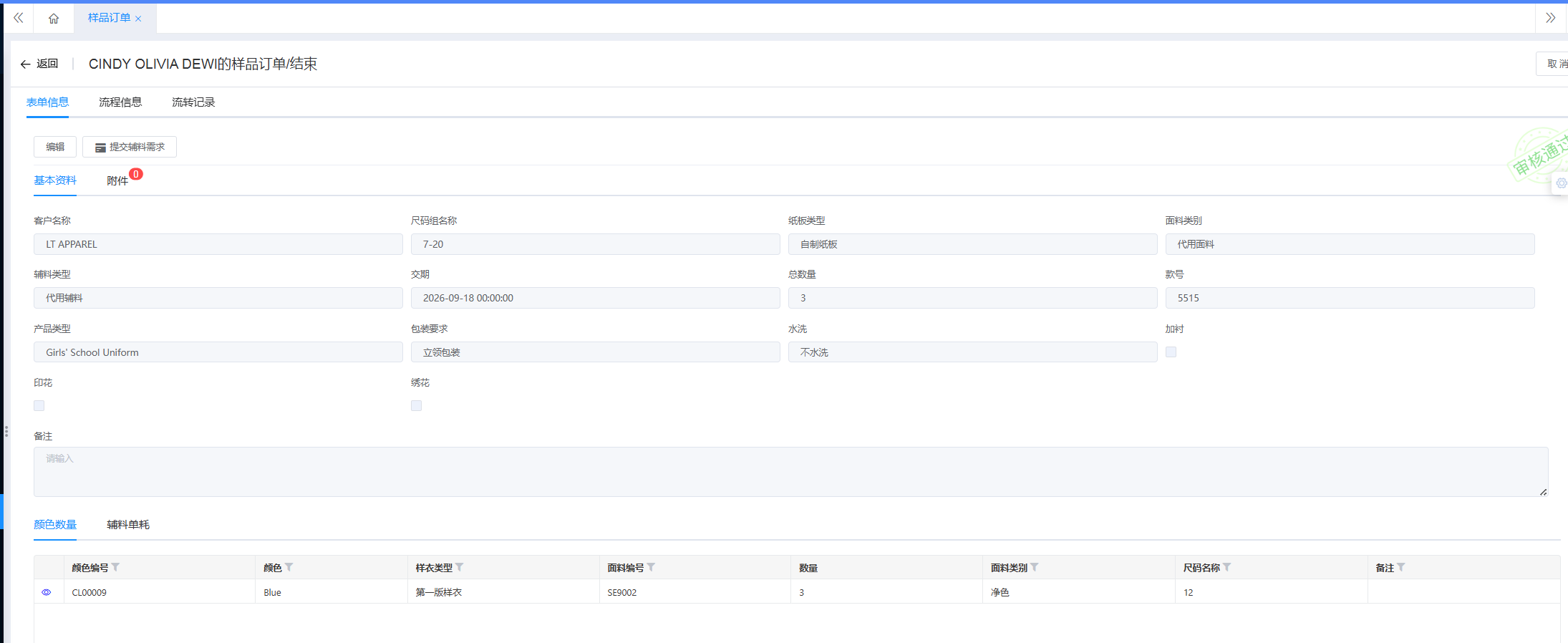This screenshot has width=1568, height=643.
Task: Open the 水洗 field showing 不水洗
Action: pyautogui.click(x=972, y=352)
